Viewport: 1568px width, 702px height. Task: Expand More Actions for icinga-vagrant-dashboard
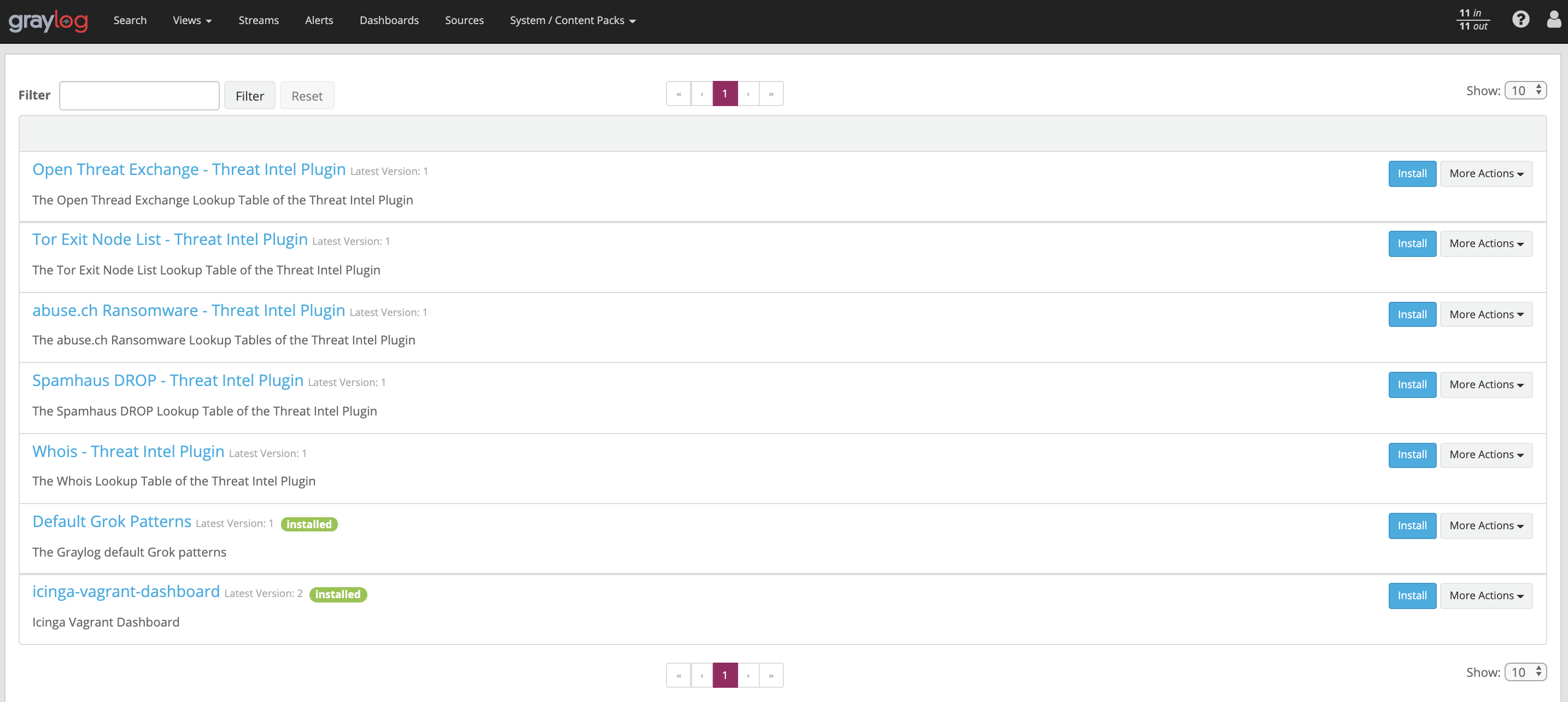pyautogui.click(x=1486, y=595)
